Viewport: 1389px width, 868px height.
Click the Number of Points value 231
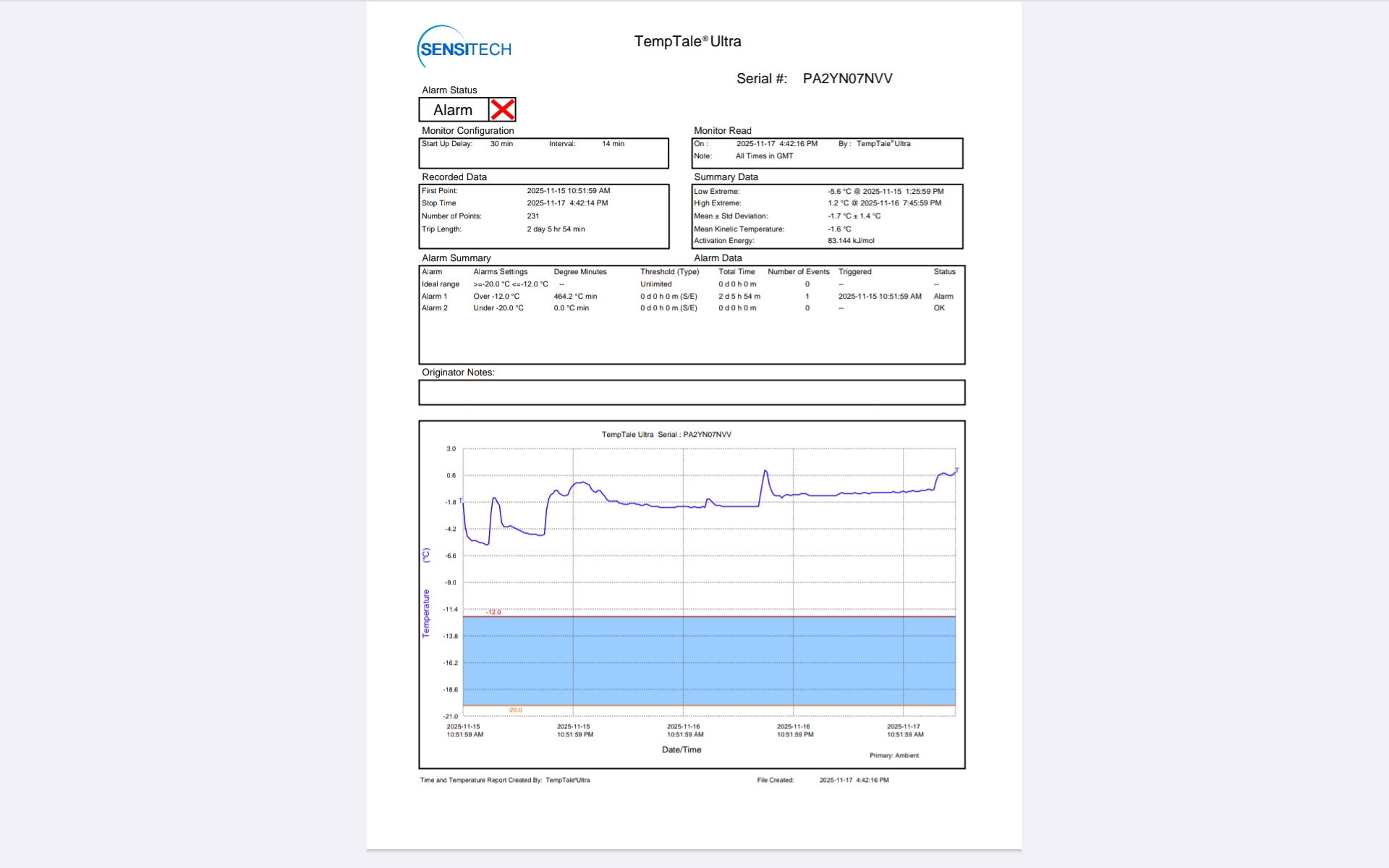tap(533, 216)
